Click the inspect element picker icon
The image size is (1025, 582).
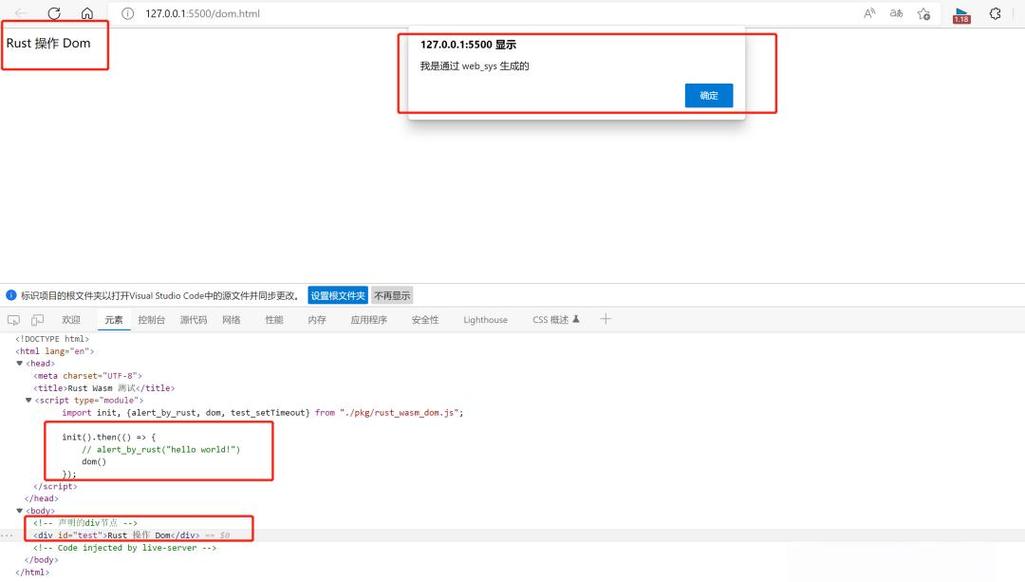click(x=14, y=320)
